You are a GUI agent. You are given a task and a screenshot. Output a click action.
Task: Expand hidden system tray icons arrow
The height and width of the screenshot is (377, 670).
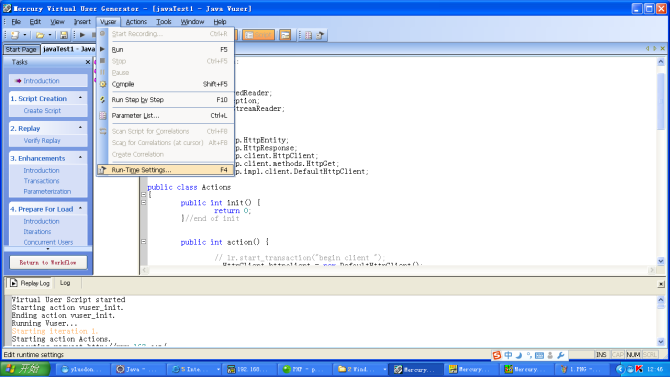(x=620, y=369)
